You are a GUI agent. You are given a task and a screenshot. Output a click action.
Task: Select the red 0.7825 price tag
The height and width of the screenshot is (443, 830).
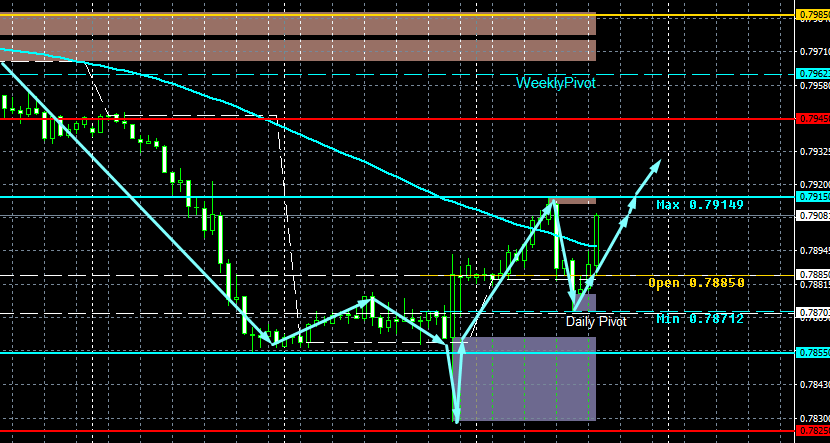(x=813, y=430)
